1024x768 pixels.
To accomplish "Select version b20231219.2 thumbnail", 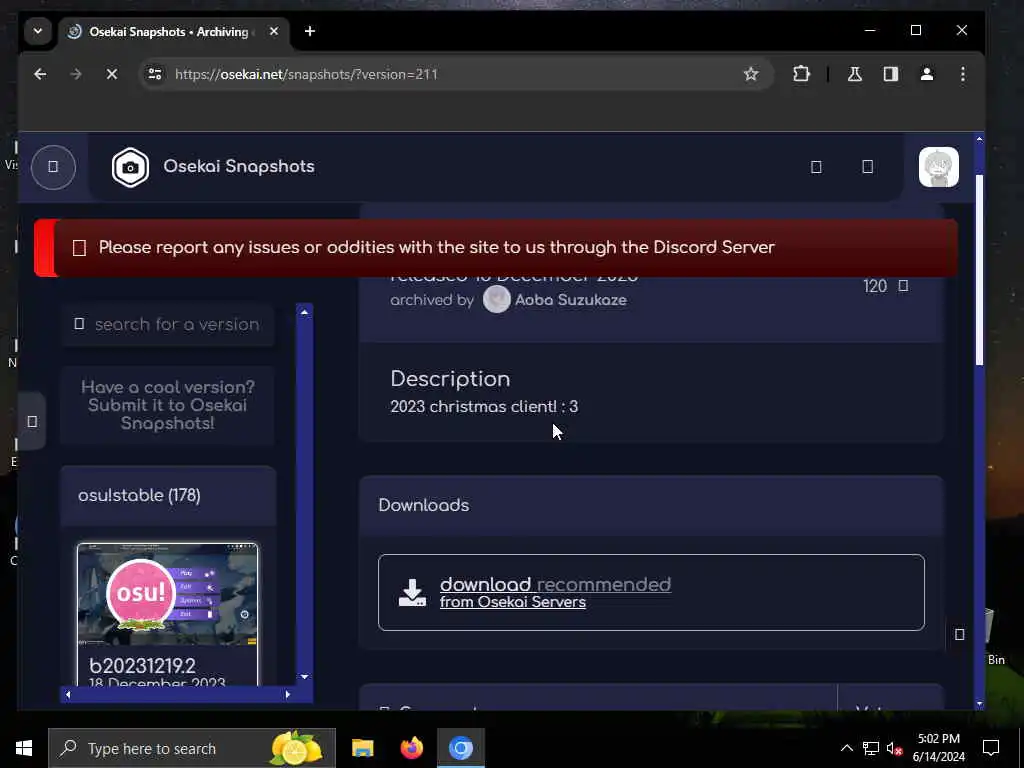I will click(168, 594).
